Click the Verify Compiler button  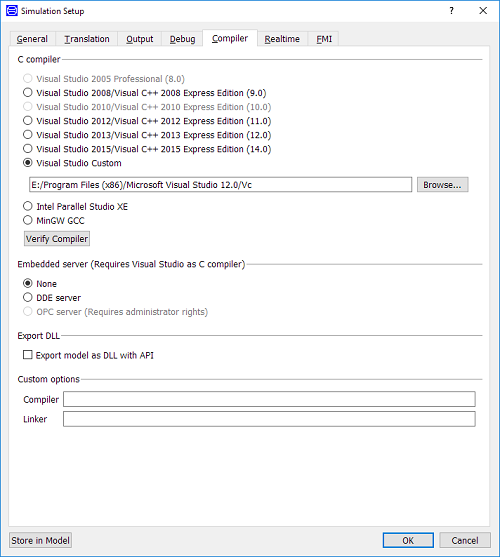pos(57,239)
